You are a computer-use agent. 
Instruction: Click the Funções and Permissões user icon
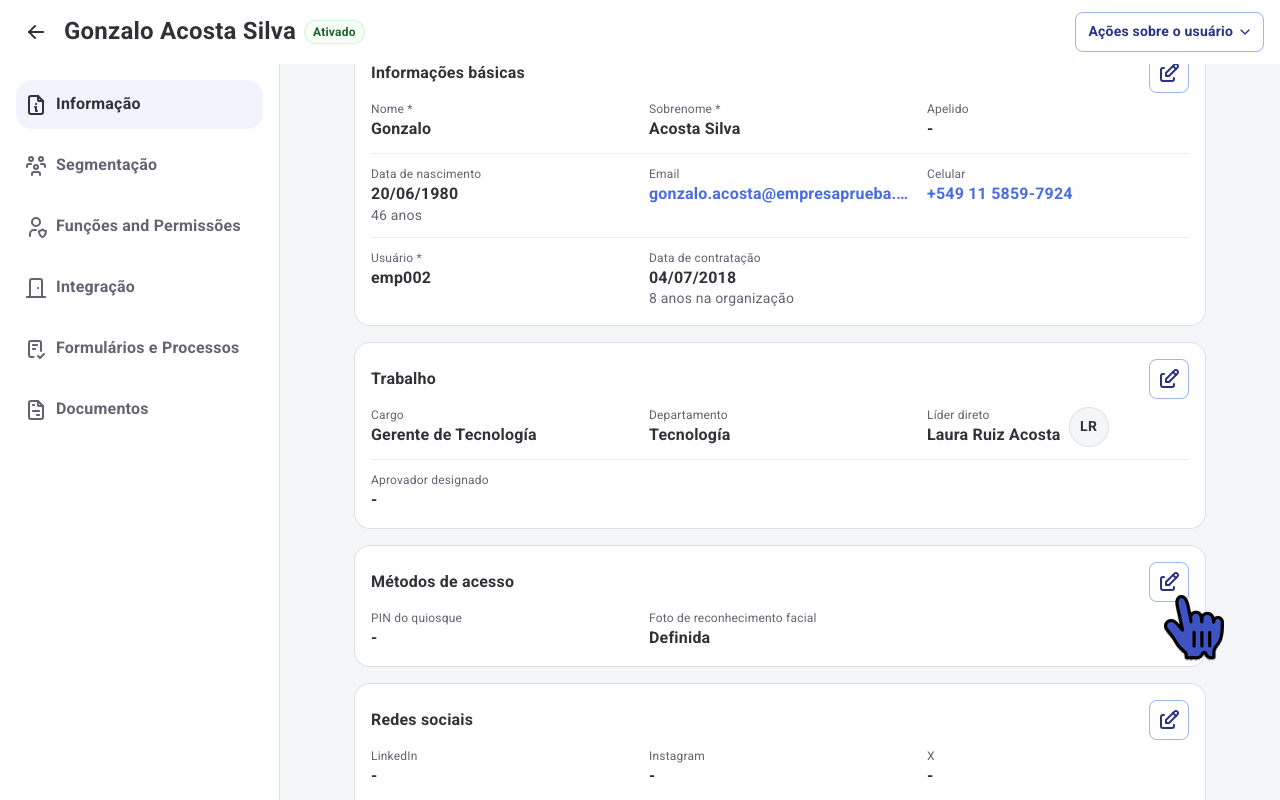pyautogui.click(x=36, y=227)
